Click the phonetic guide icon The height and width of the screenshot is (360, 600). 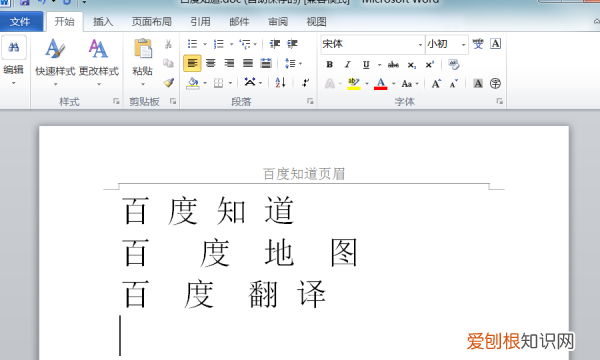(478, 44)
